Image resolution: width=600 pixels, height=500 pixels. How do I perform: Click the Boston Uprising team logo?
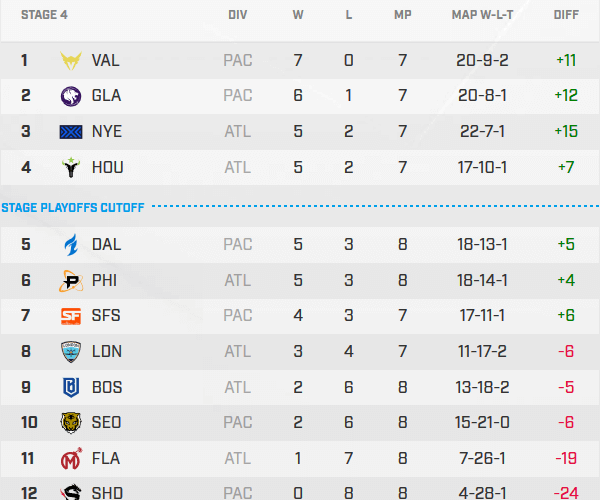(x=71, y=387)
